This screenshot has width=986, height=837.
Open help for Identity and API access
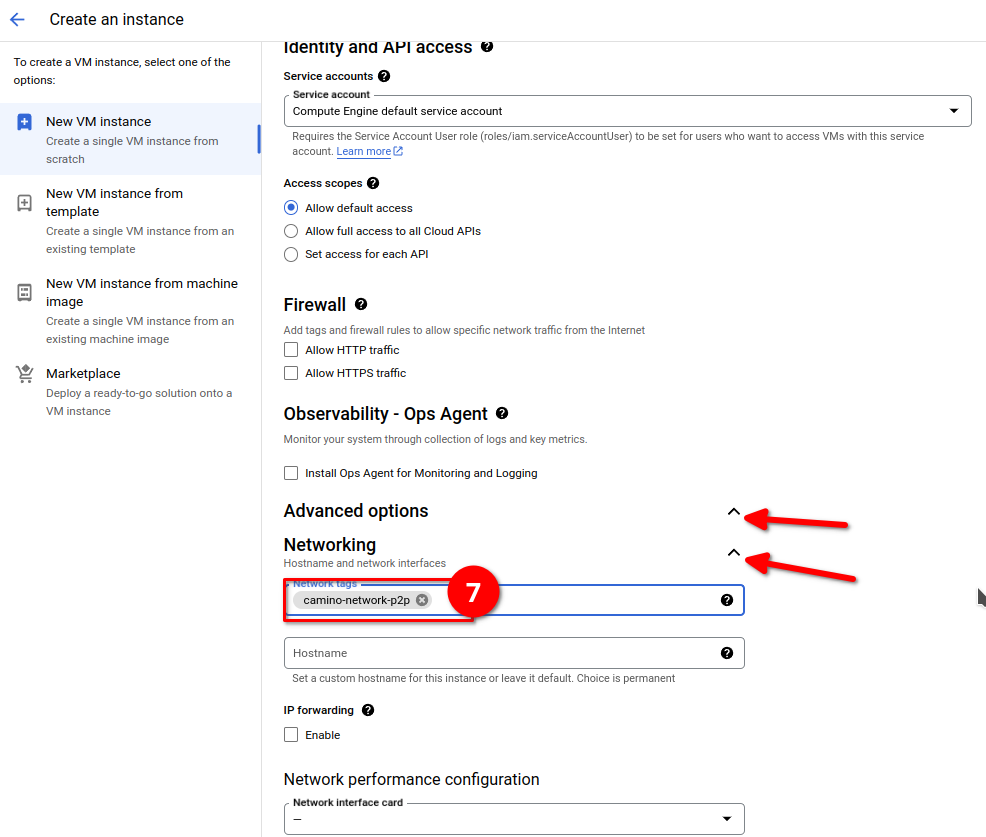click(487, 46)
